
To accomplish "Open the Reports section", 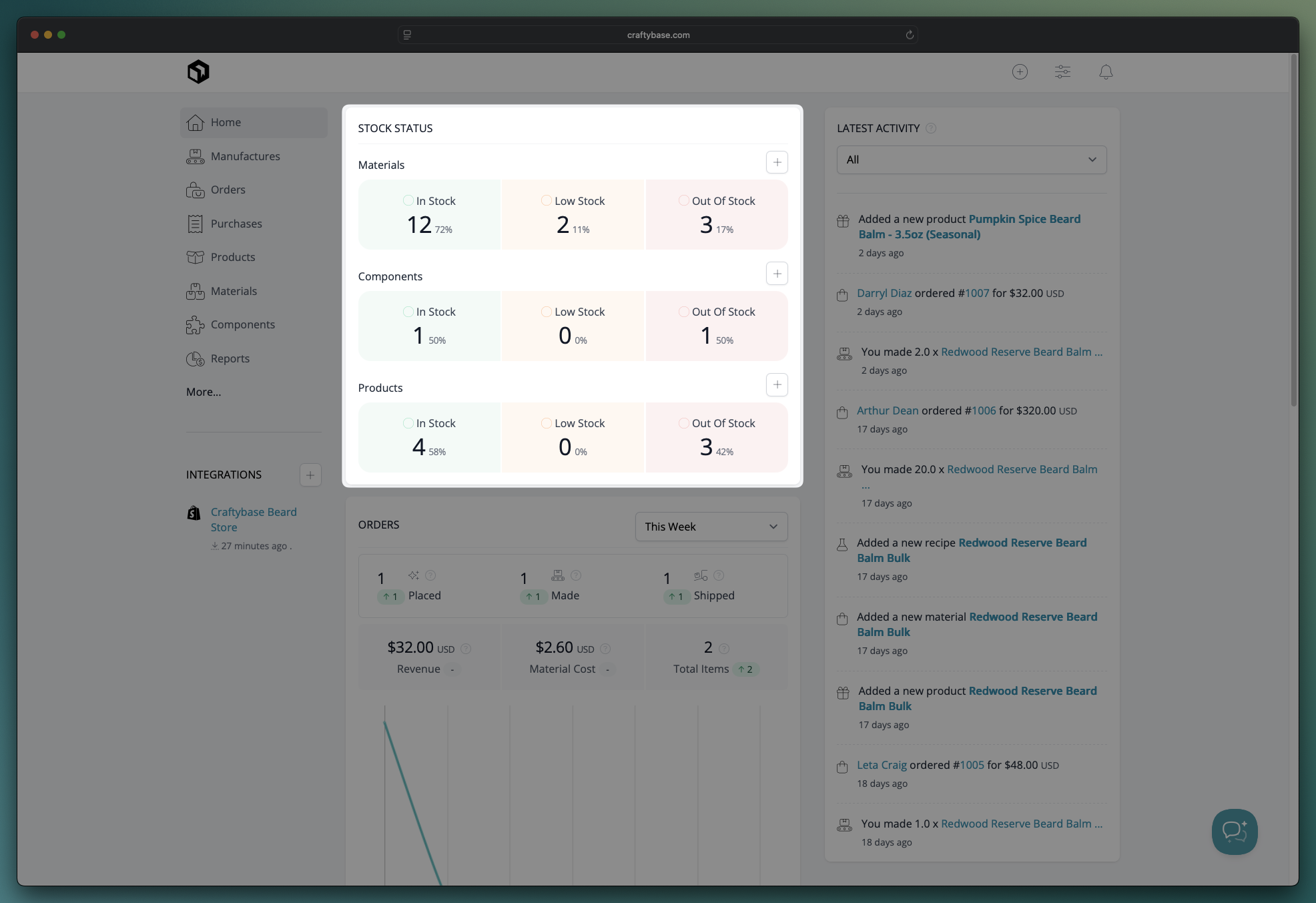I will [x=228, y=358].
